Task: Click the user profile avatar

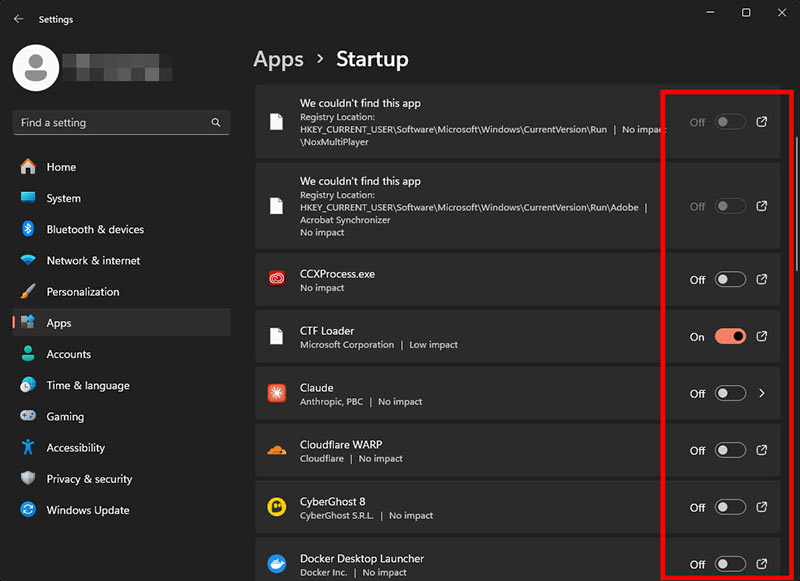Action: pyautogui.click(x=36, y=68)
